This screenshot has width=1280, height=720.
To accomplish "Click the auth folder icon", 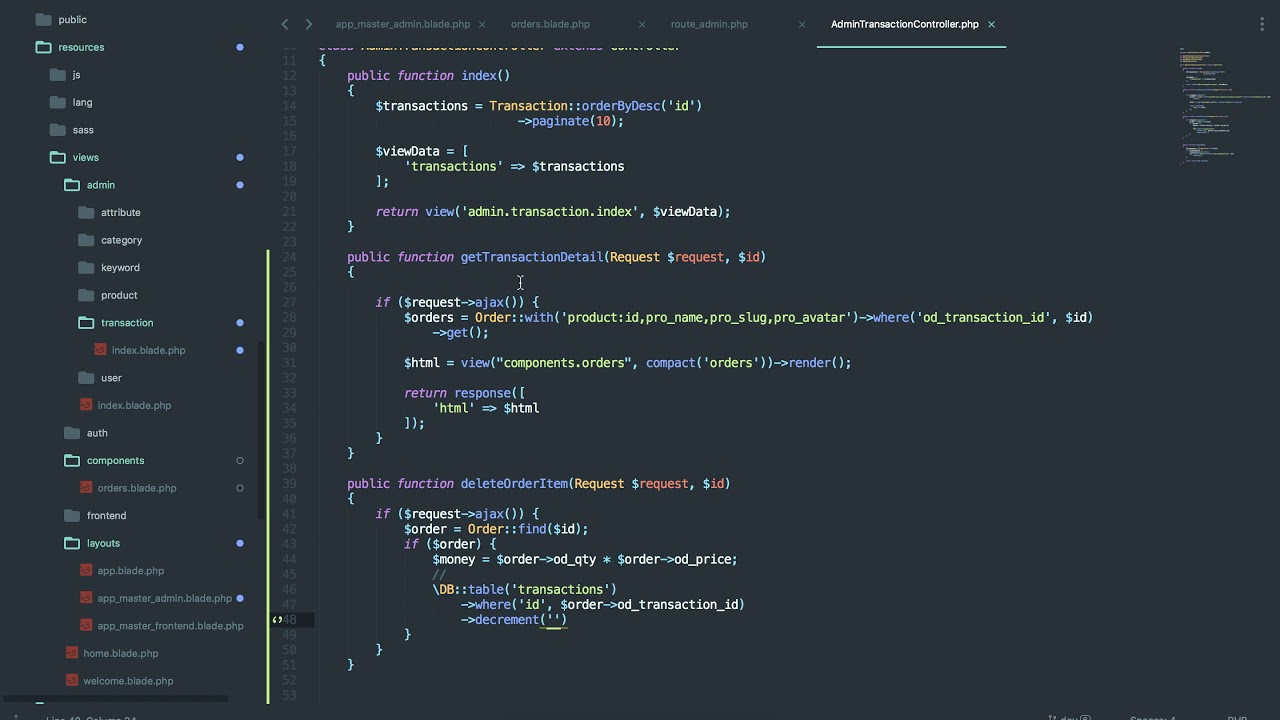I will [72, 433].
